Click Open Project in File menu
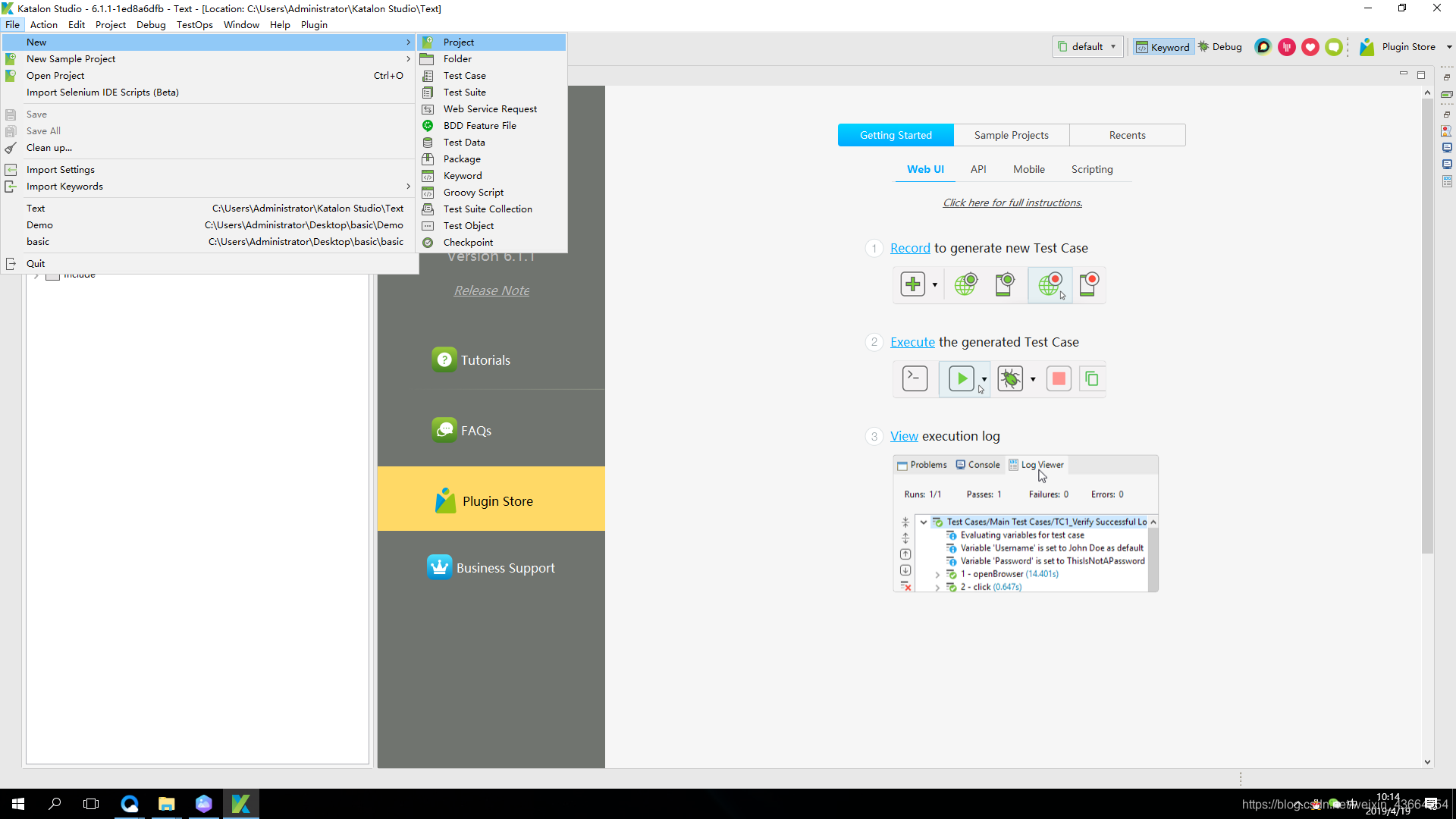Viewport: 1456px width, 819px height. [209, 75]
